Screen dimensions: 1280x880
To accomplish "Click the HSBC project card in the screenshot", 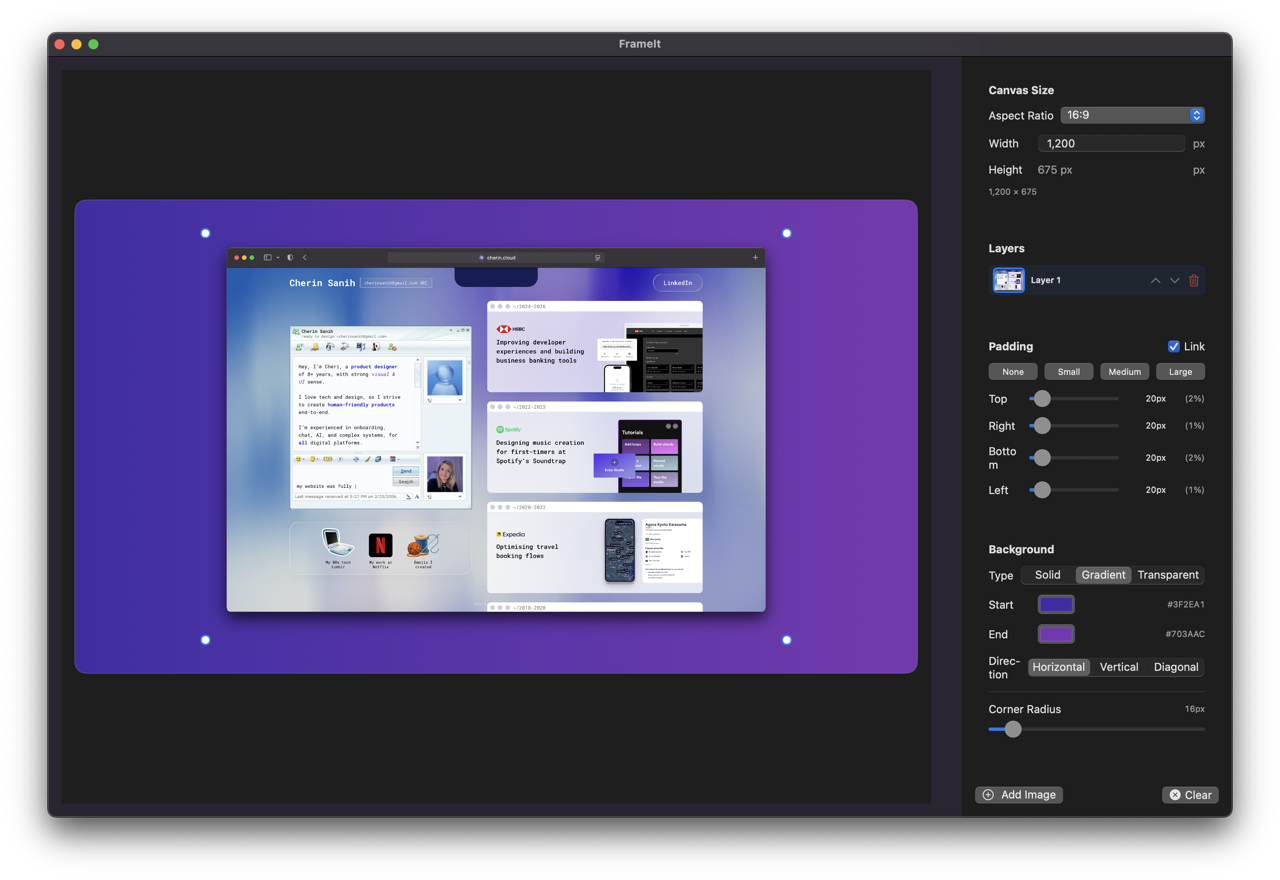I will [x=595, y=347].
